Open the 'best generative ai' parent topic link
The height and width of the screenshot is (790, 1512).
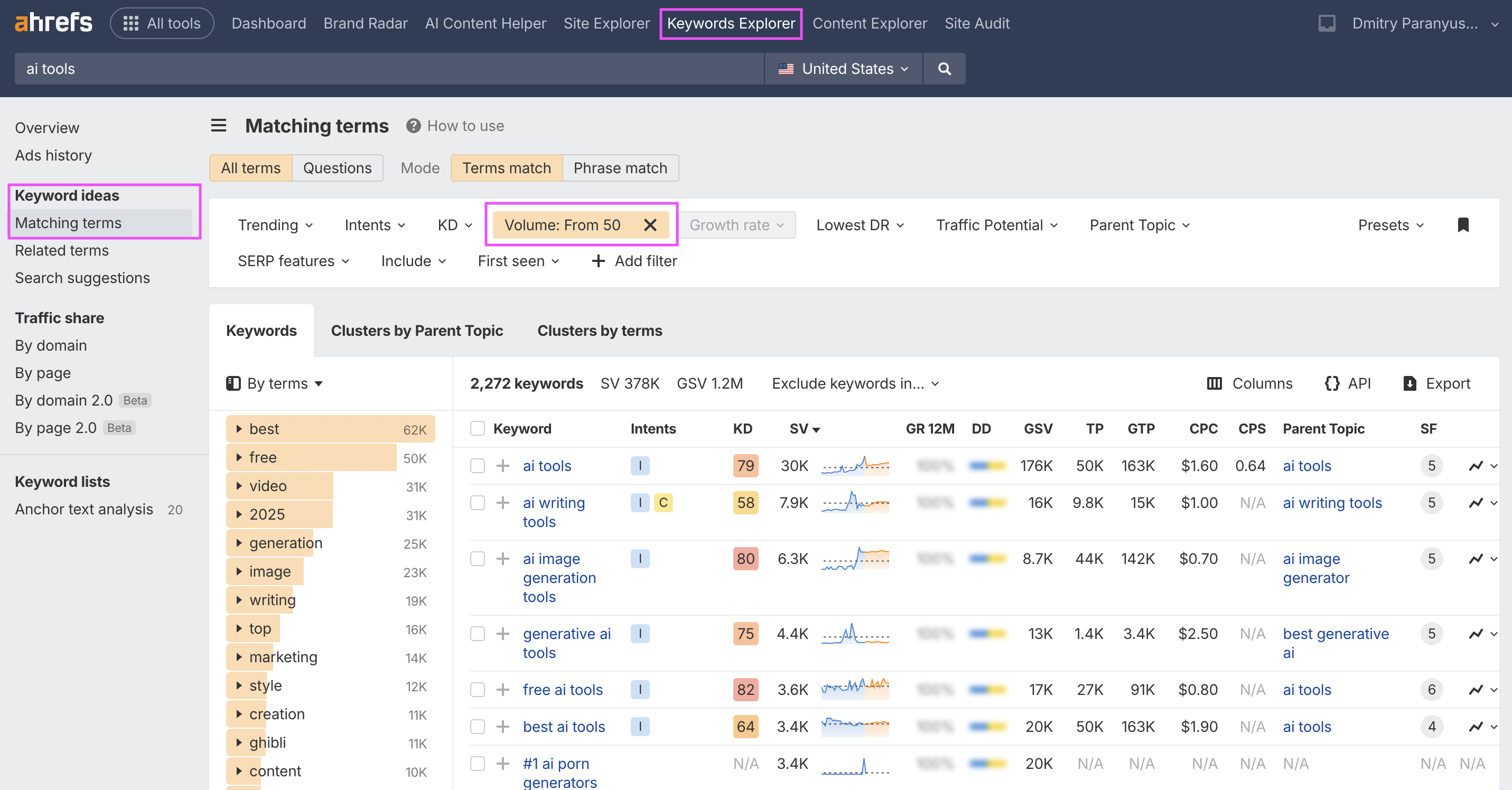pos(1336,643)
